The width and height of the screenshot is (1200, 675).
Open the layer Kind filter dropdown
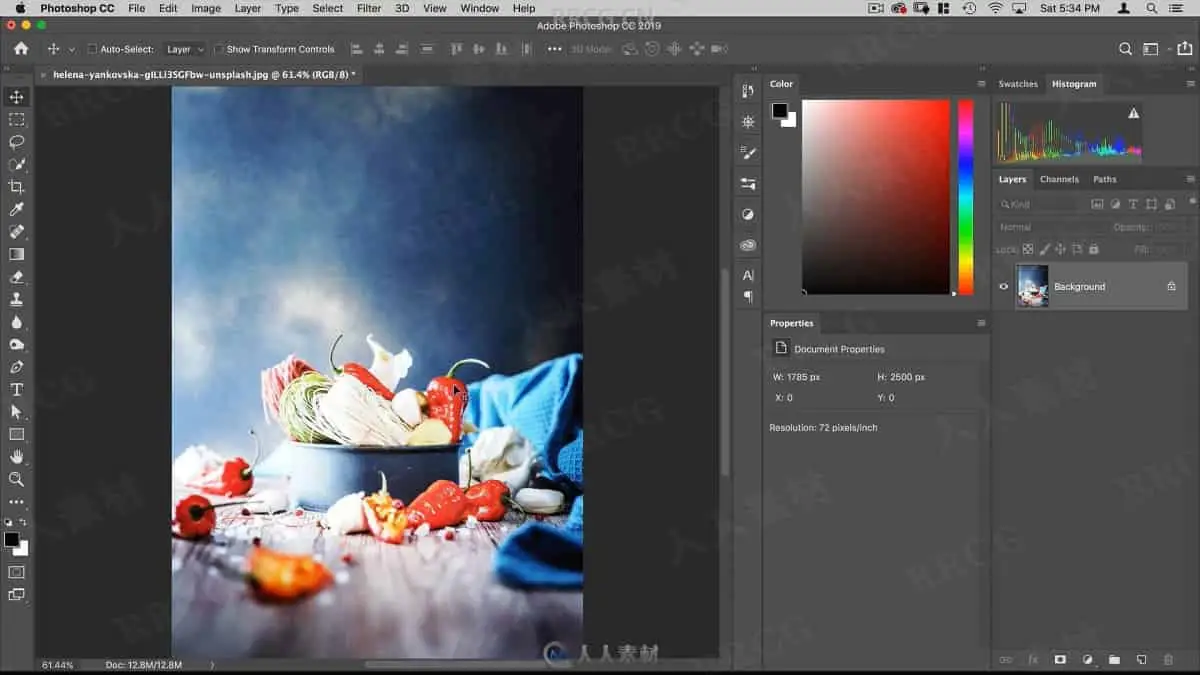click(1037, 204)
